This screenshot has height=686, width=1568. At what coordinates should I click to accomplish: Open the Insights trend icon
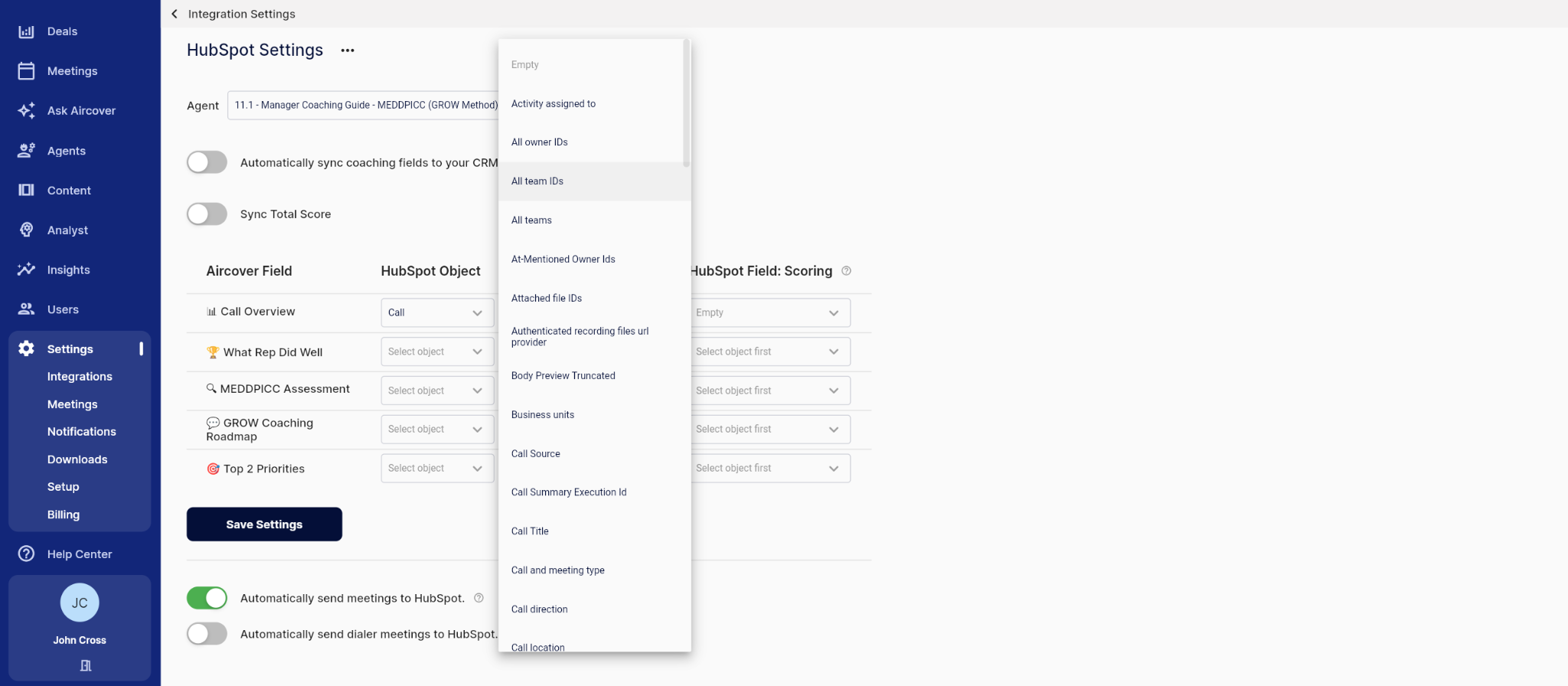26,269
